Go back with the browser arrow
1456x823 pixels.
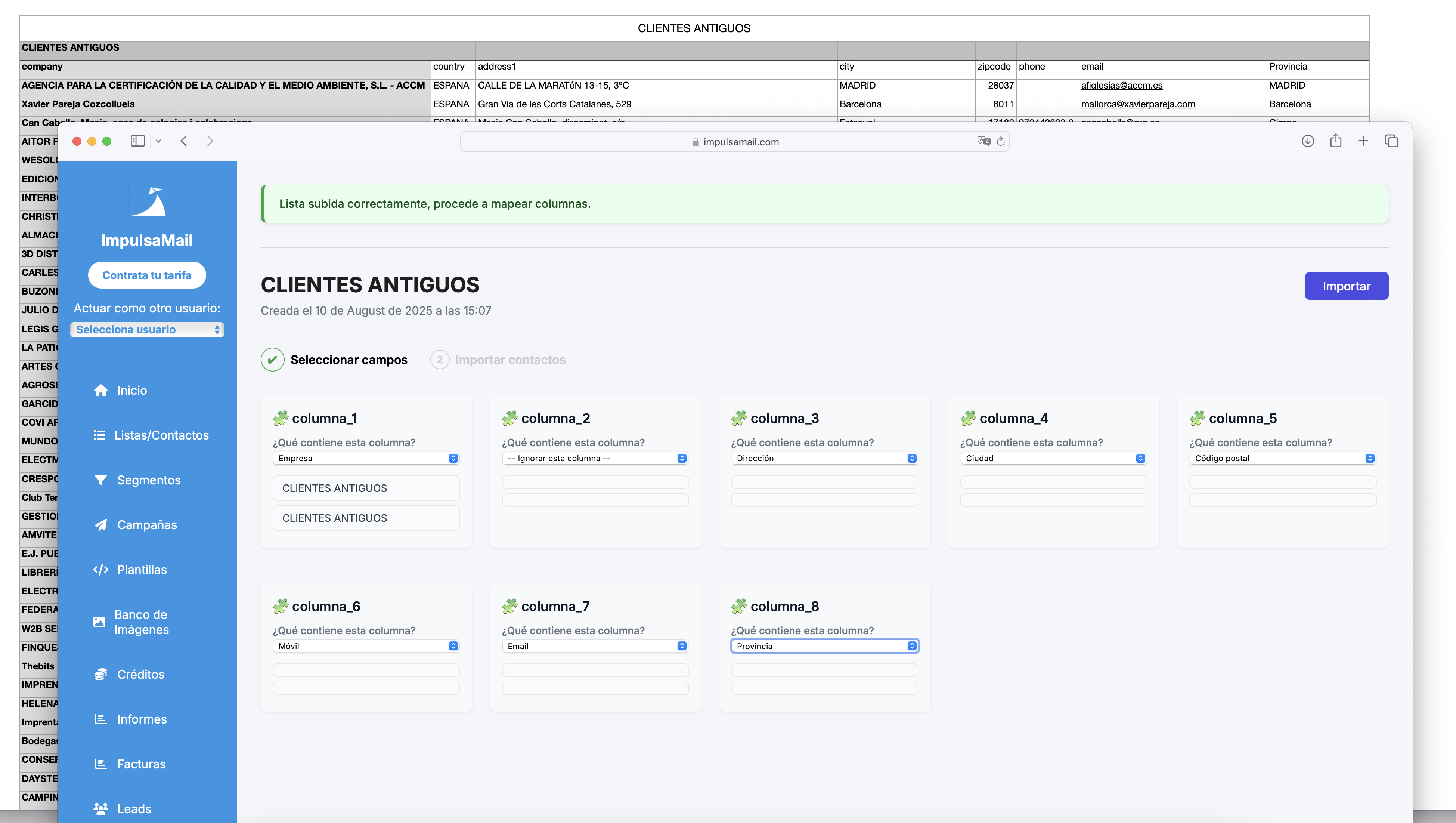(x=184, y=141)
